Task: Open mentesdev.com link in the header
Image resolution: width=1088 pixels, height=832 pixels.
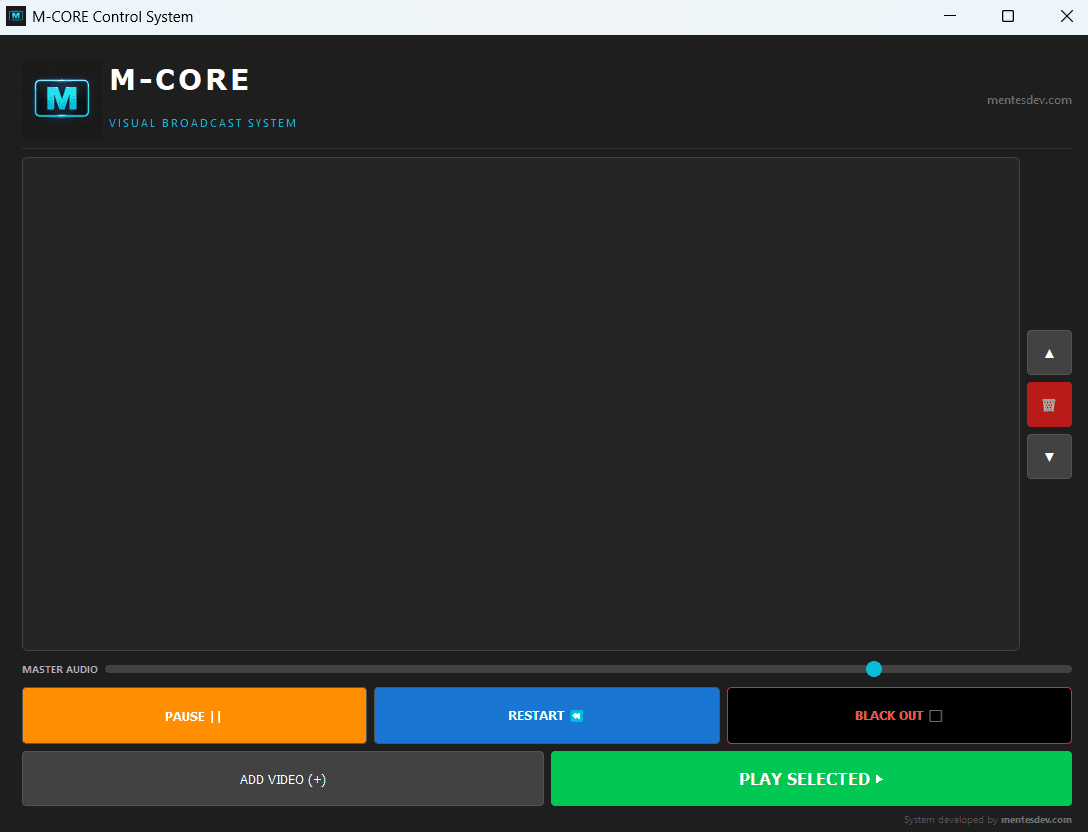Action: tap(1029, 100)
